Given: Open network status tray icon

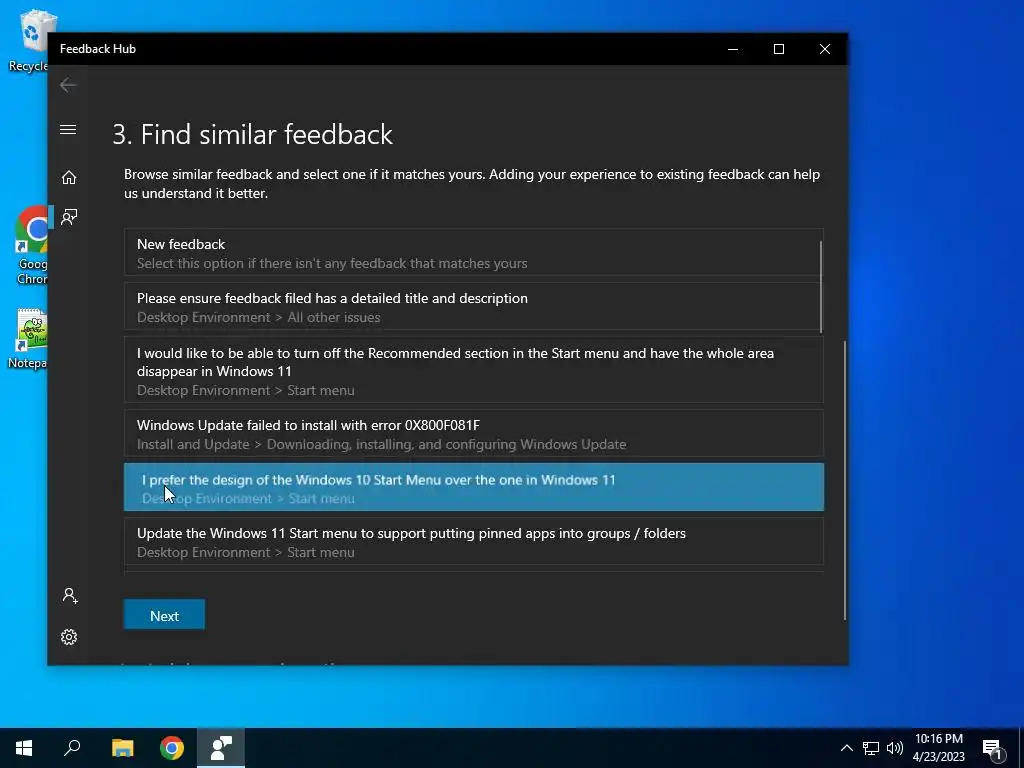Looking at the screenshot, I should pos(871,748).
